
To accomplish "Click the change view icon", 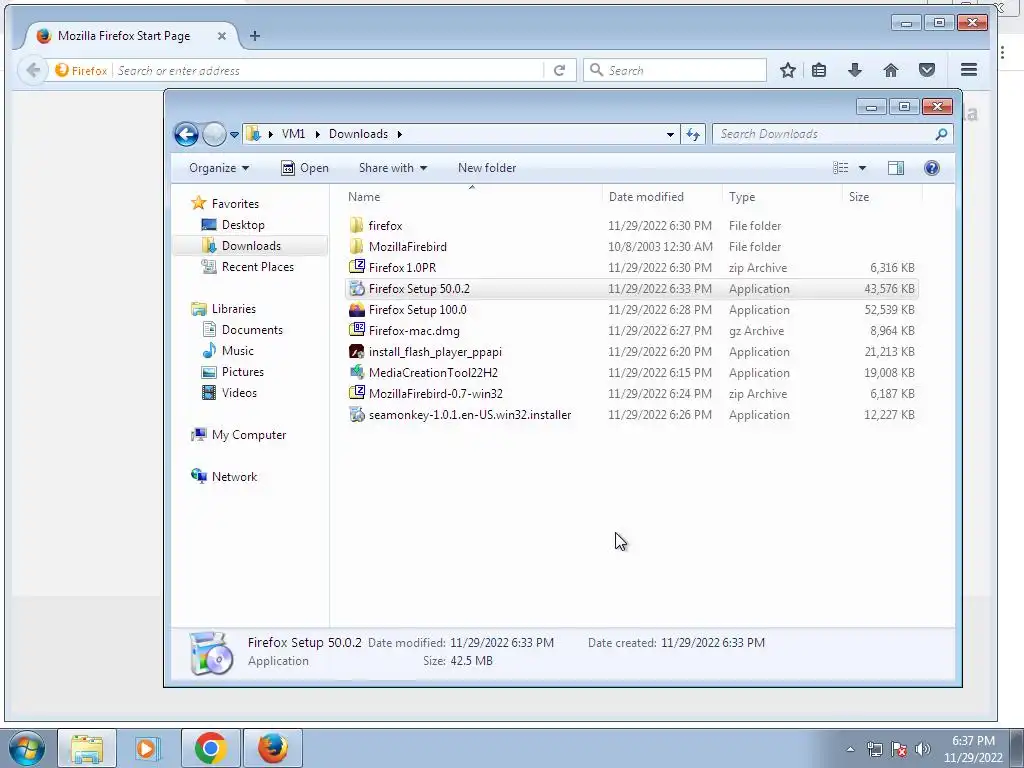I will (840, 168).
